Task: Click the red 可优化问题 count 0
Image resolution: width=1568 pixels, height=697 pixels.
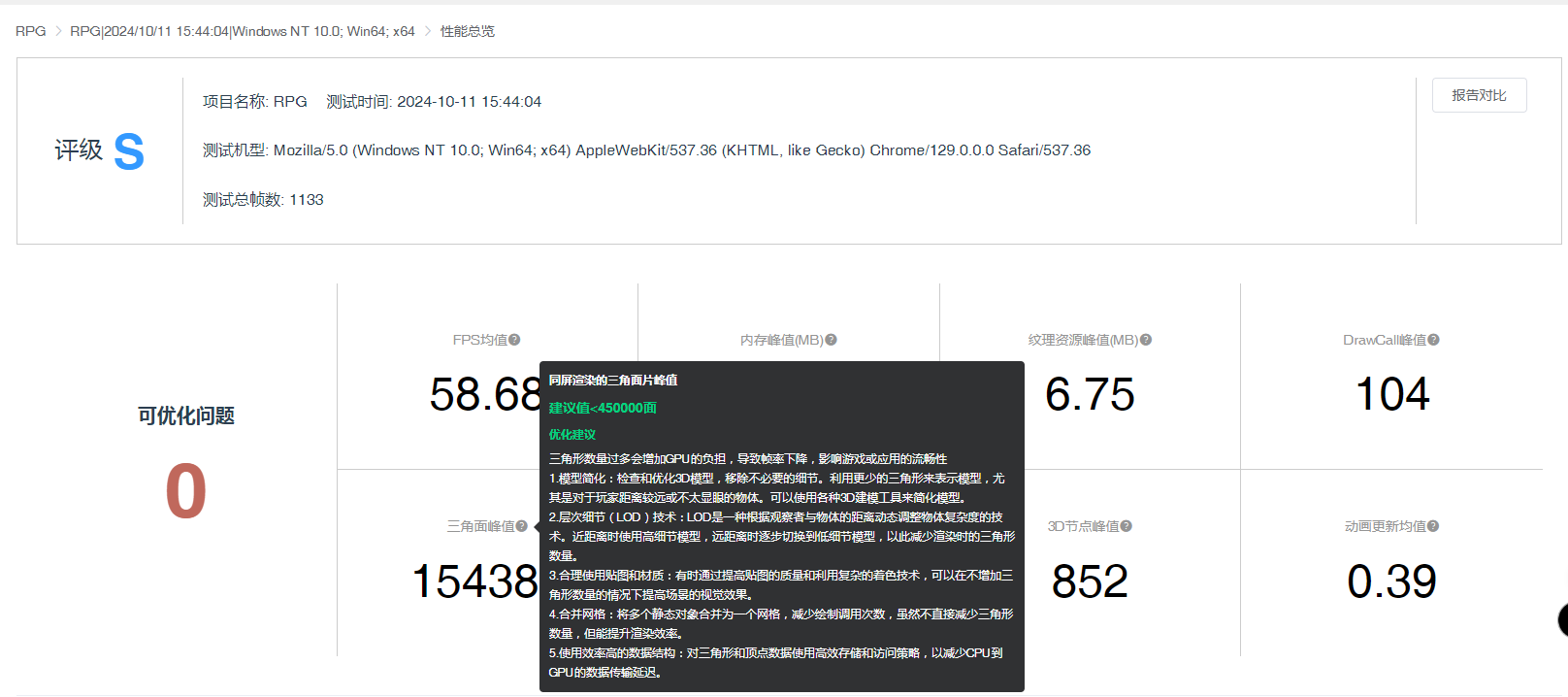Action: point(185,491)
